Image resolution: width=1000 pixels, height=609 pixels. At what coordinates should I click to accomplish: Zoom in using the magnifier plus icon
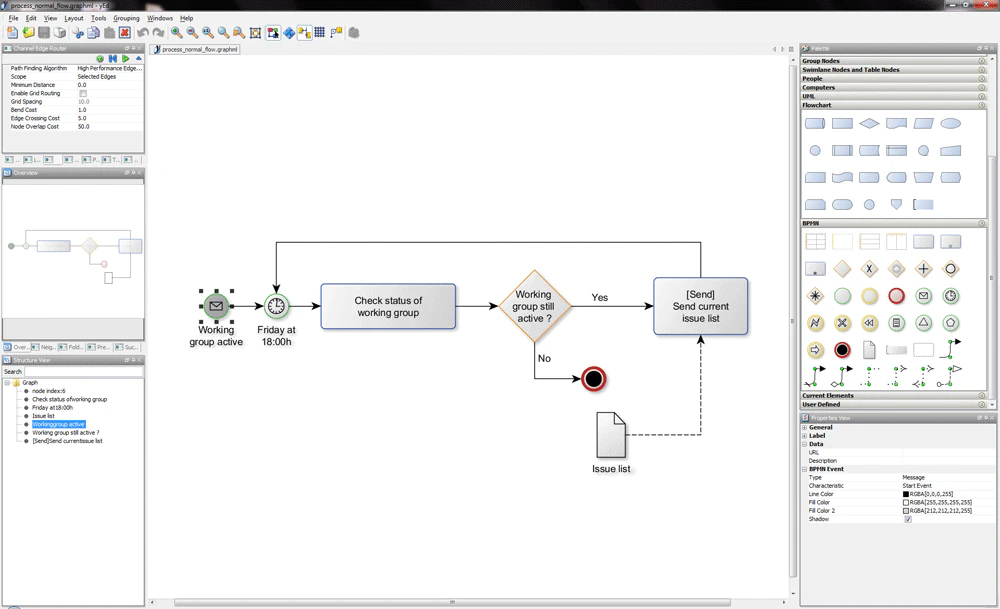click(175, 32)
